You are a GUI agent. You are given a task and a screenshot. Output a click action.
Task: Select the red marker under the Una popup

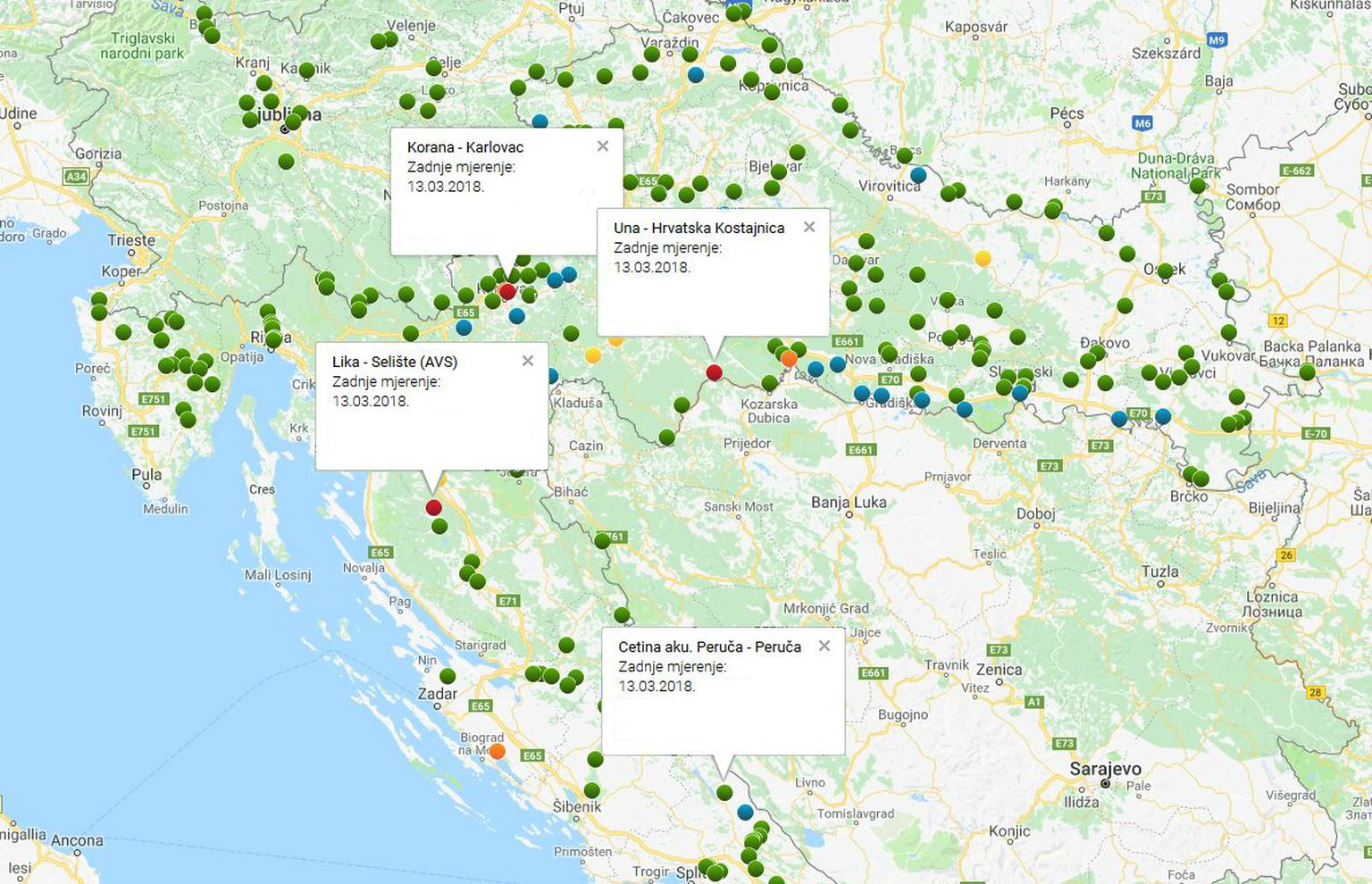click(714, 372)
